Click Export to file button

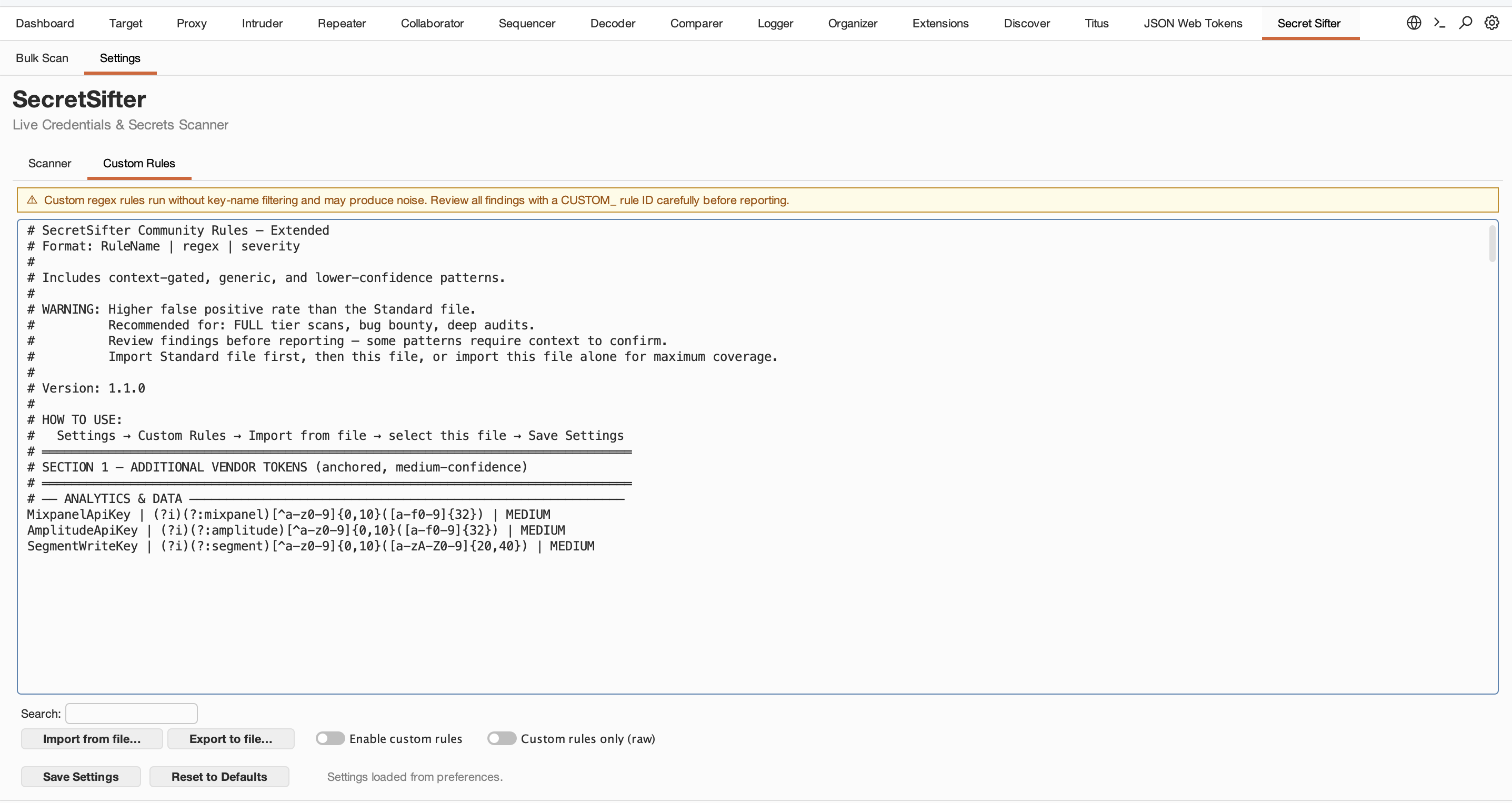[231, 738]
